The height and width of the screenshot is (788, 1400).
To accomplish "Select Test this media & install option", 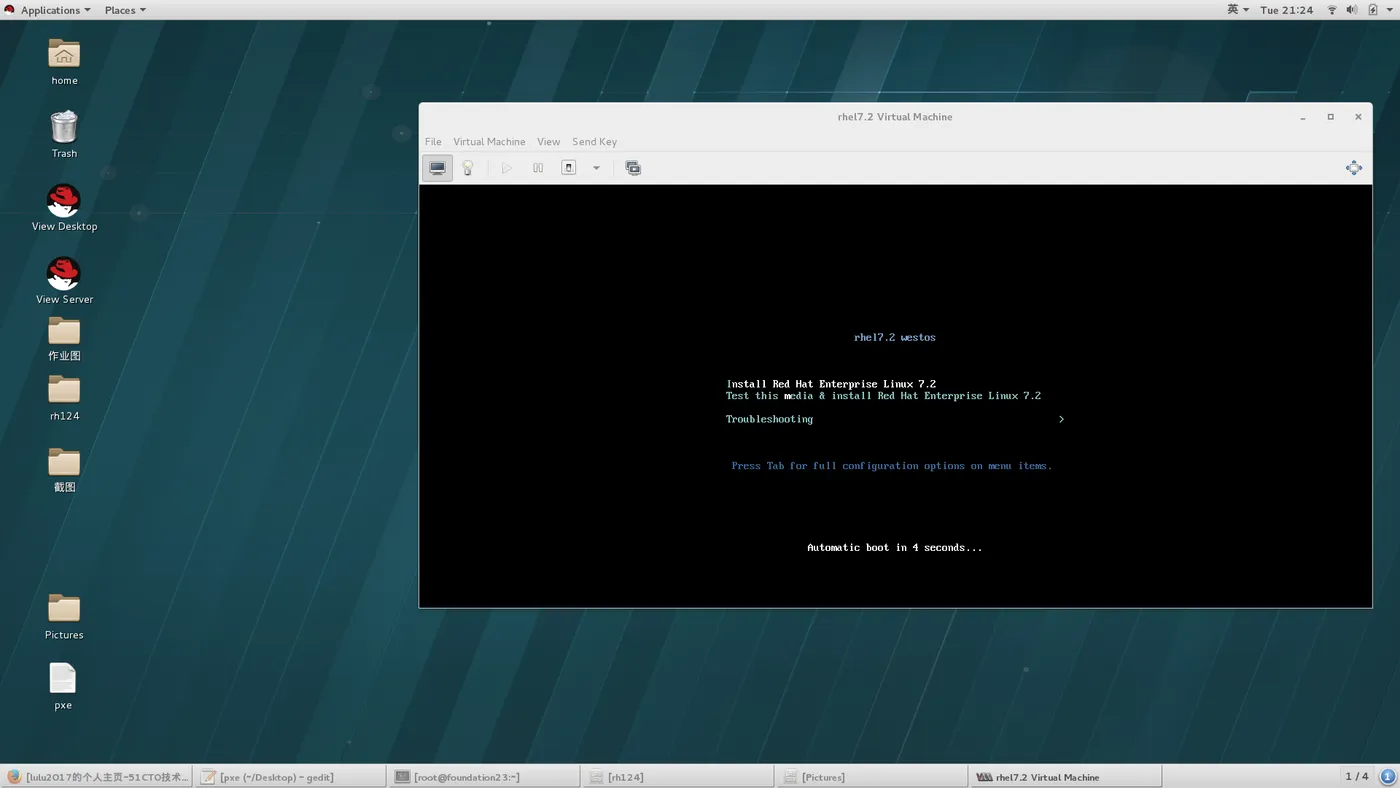I will pyautogui.click(x=883, y=396).
